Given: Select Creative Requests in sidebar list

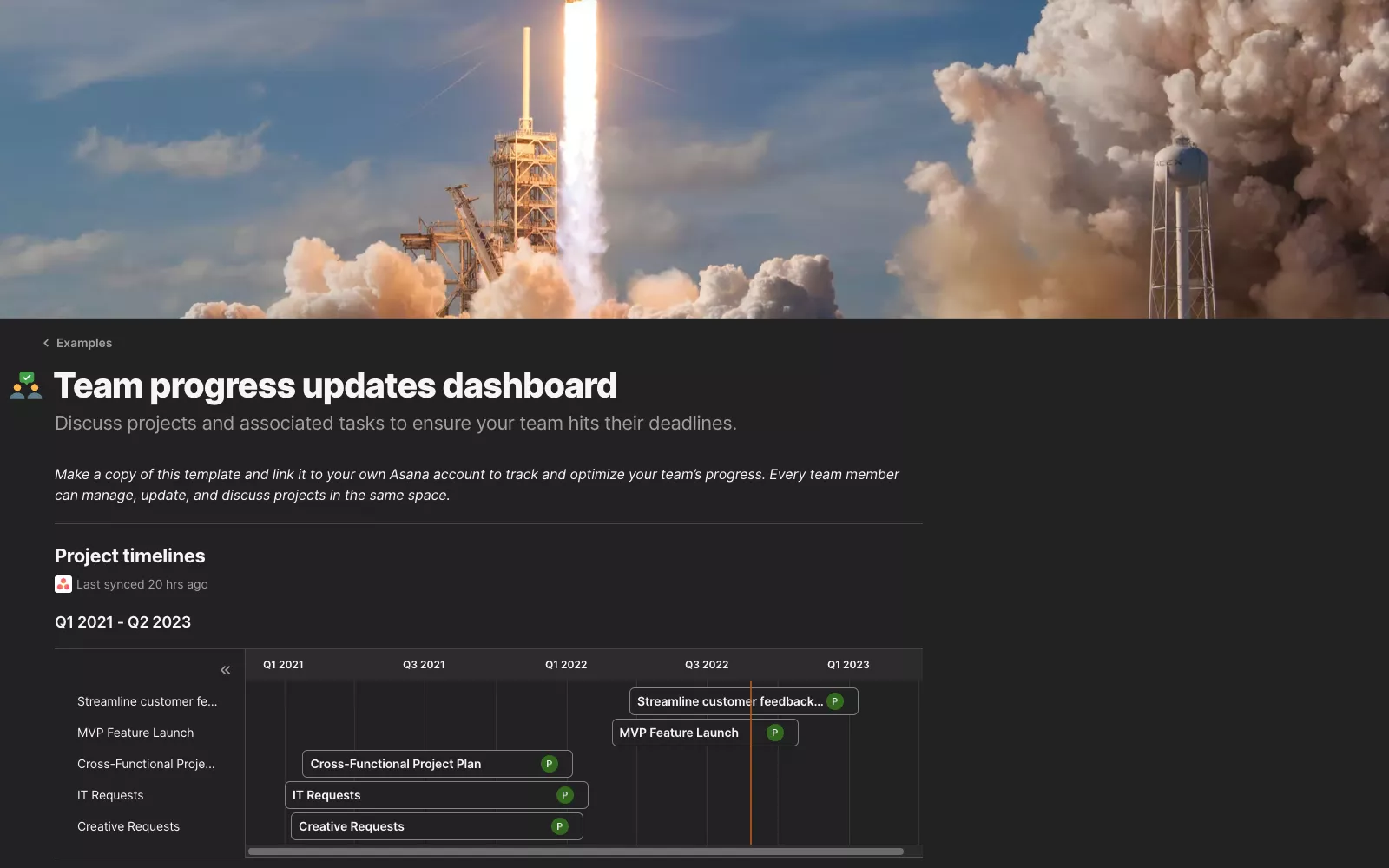Looking at the screenshot, I should [x=128, y=826].
